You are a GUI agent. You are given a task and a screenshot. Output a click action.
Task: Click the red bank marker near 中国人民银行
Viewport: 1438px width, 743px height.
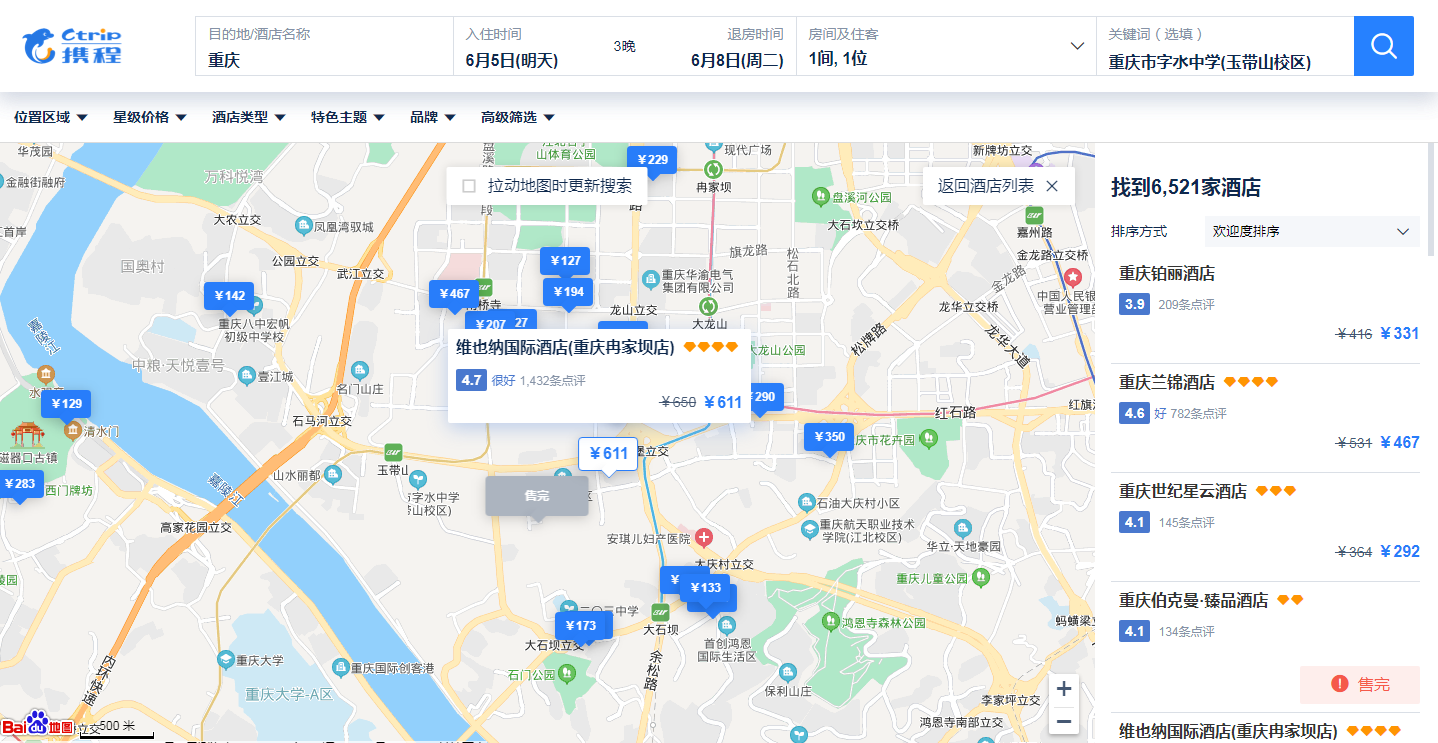[x=1073, y=278]
